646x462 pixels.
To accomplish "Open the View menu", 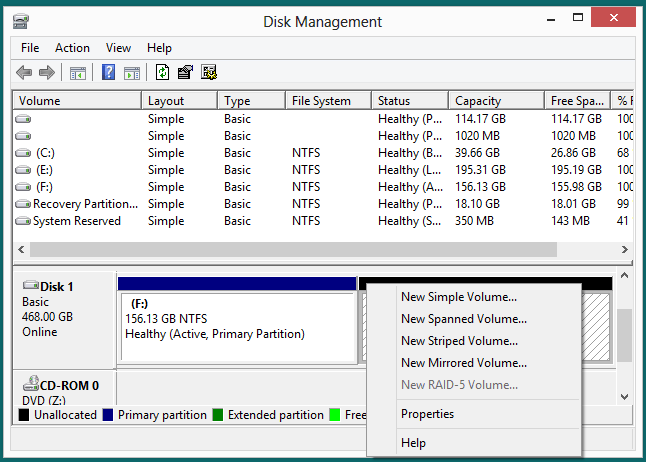I will click(118, 48).
